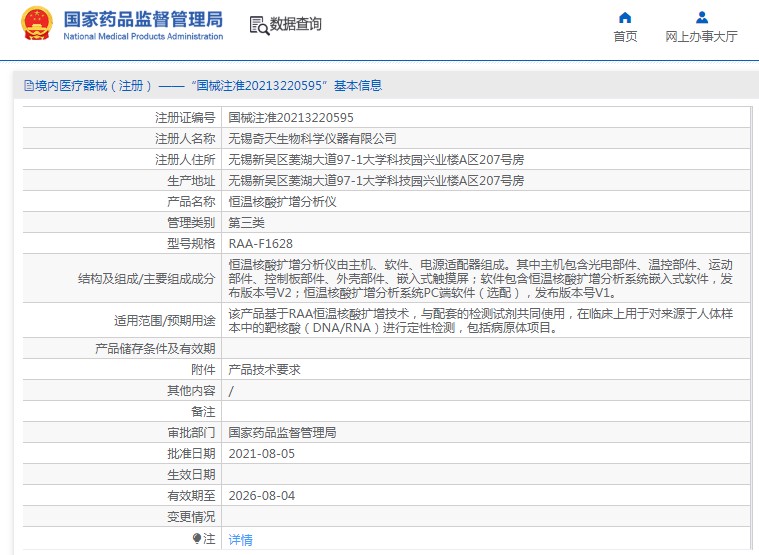The height and width of the screenshot is (555, 759).
Task: Open the 详情 link
Action: (x=241, y=540)
